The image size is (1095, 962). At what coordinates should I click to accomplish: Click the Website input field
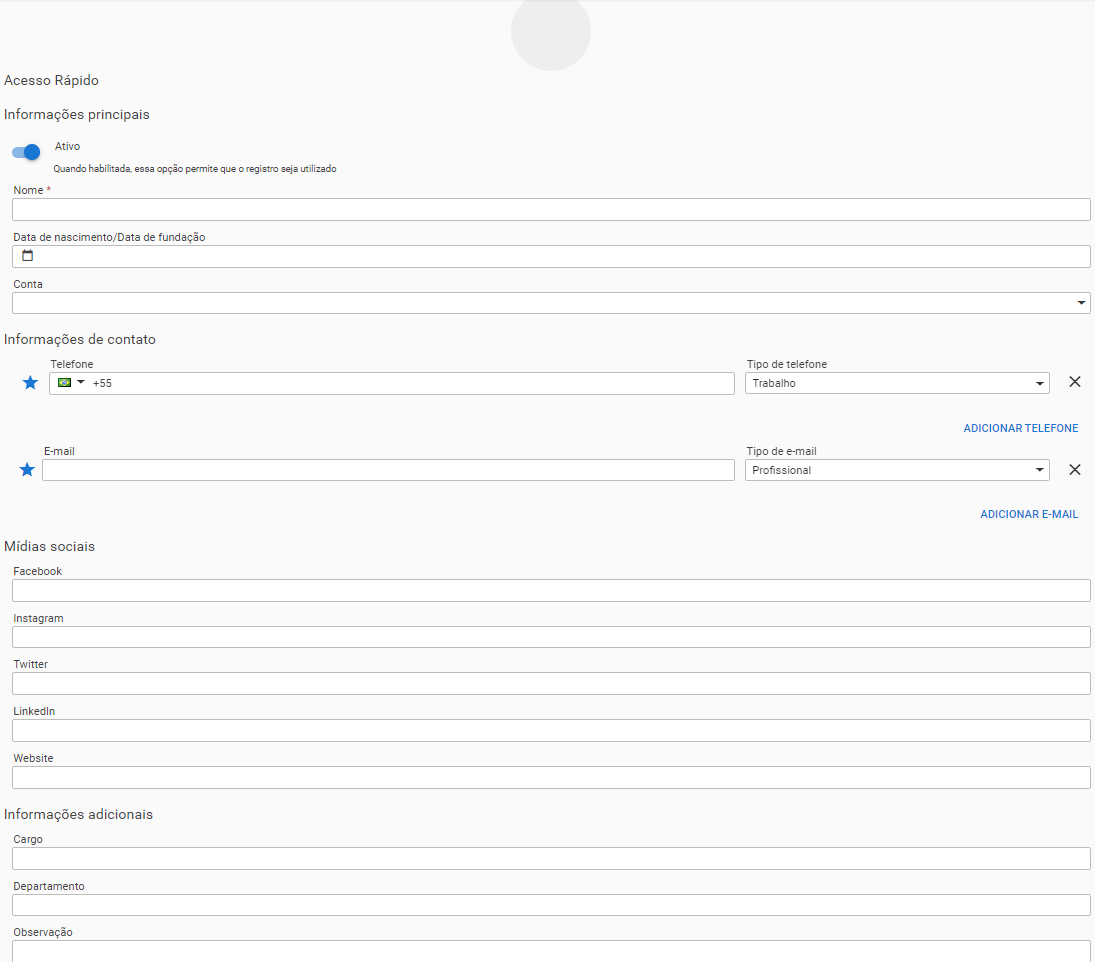pyautogui.click(x=551, y=778)
